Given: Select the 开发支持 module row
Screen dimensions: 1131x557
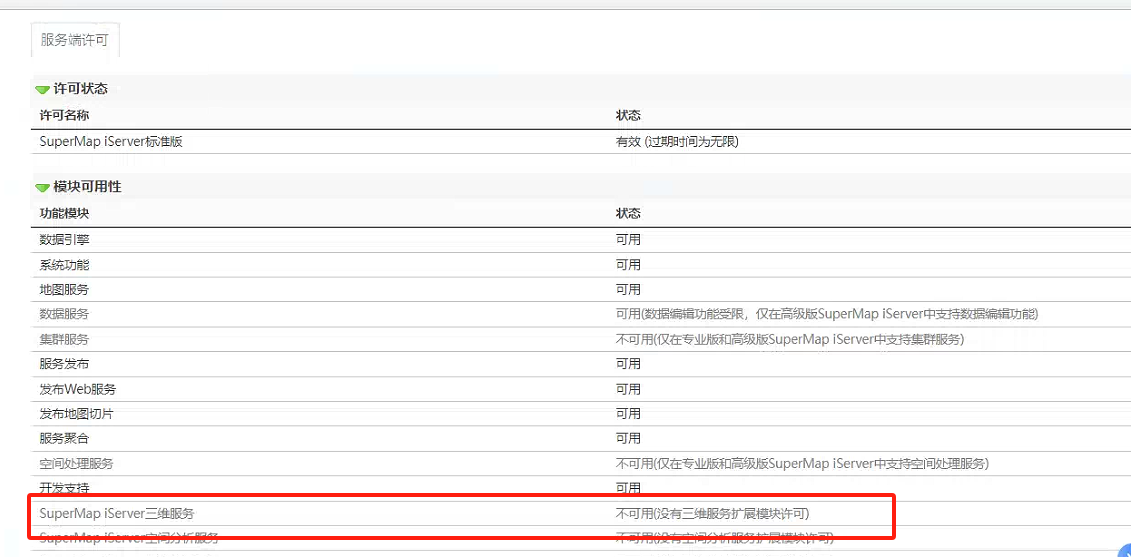Looking at the screenshot, I should tap(65, 488).
